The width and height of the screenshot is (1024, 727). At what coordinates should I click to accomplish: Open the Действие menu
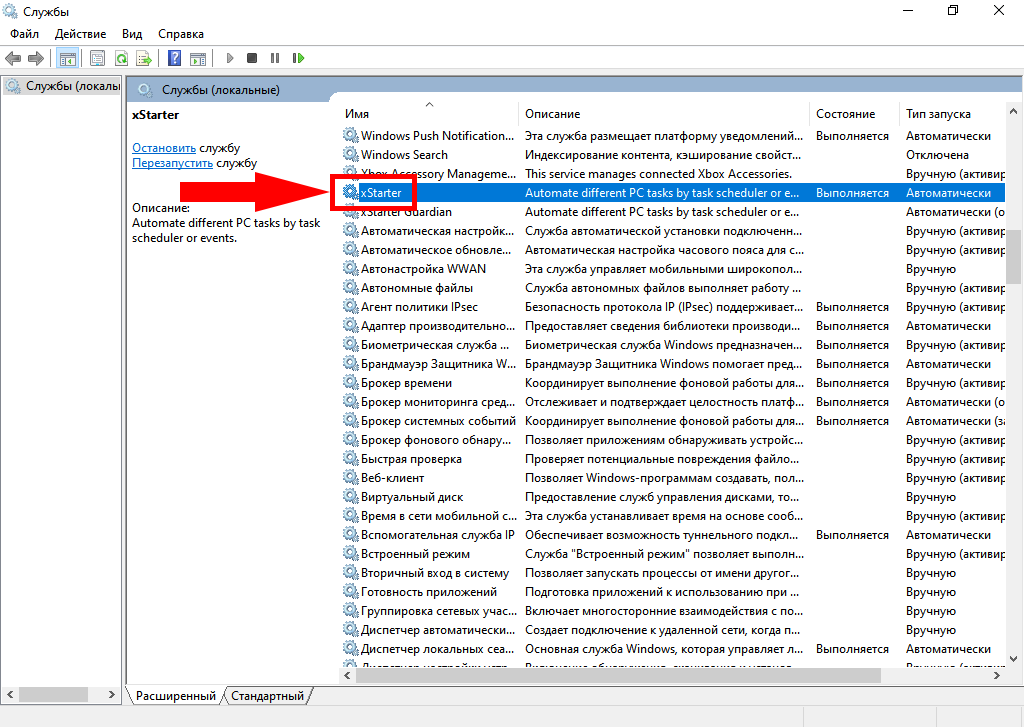(x=80, y=34)
